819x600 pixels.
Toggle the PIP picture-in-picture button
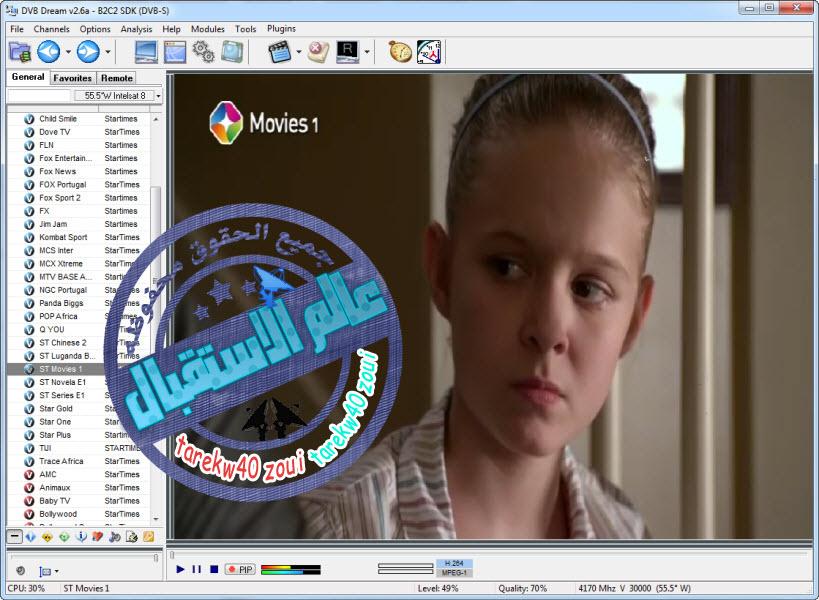(240, 569)
